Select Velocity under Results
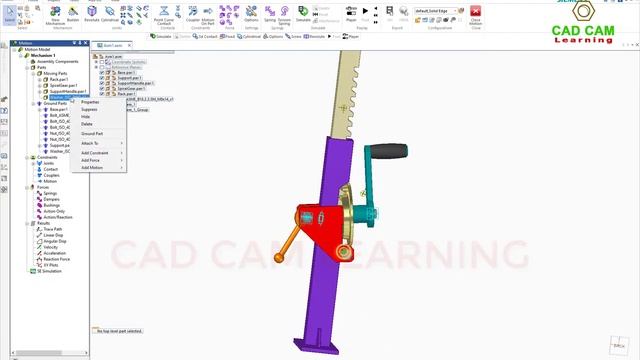Screen dimensions: 640x360 click(x=51, y=247)
